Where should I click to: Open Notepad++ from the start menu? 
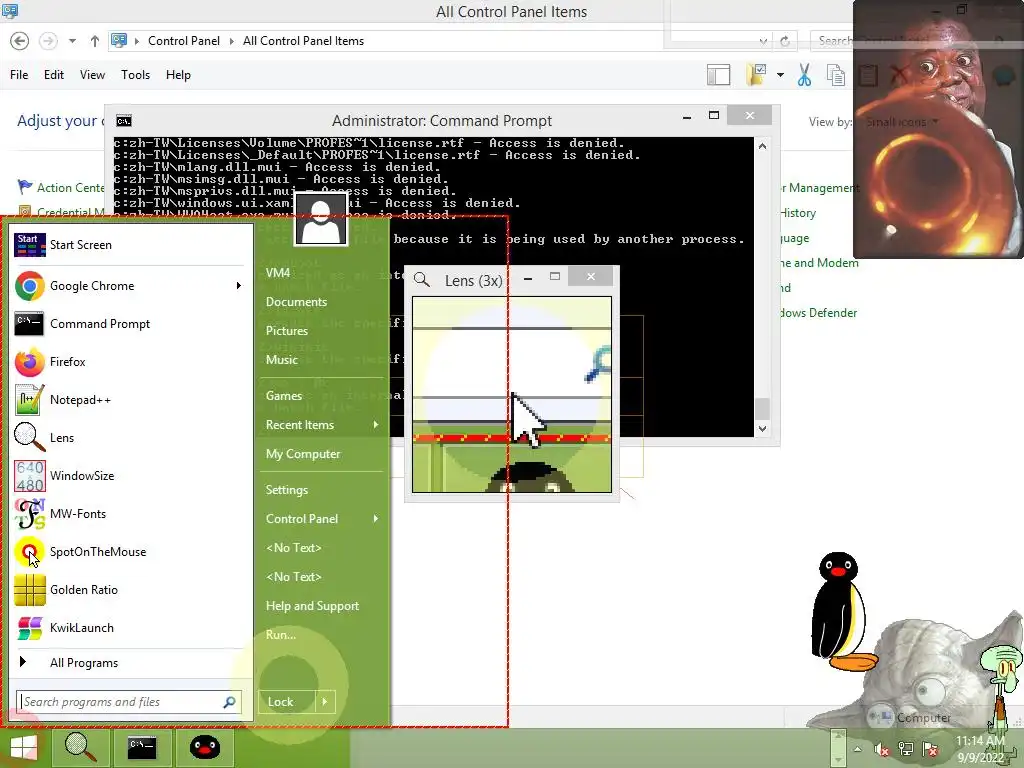(131, 400)
